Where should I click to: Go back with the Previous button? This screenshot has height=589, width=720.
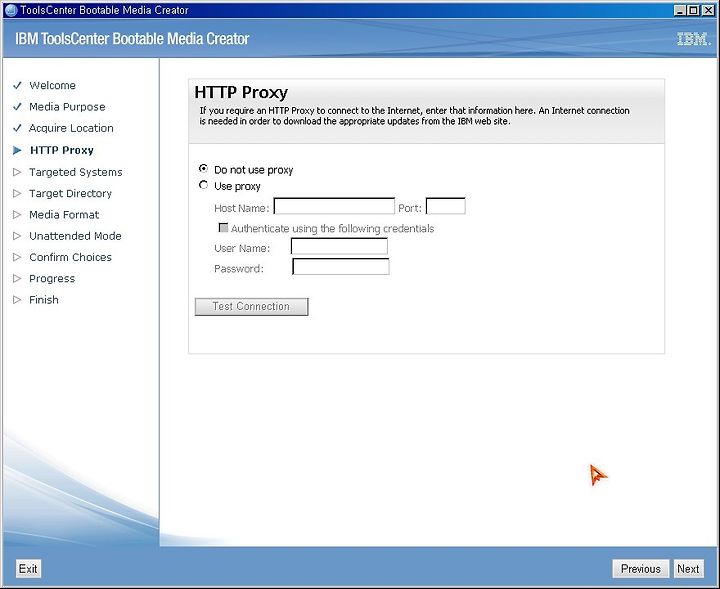(641, 569)
